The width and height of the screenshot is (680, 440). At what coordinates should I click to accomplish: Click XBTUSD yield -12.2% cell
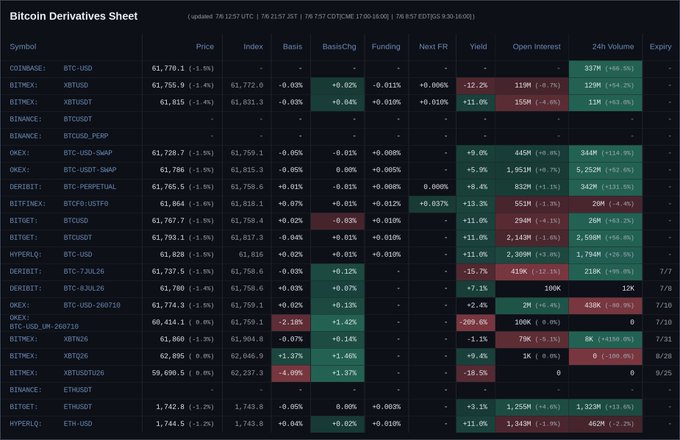tap(475, 85)
